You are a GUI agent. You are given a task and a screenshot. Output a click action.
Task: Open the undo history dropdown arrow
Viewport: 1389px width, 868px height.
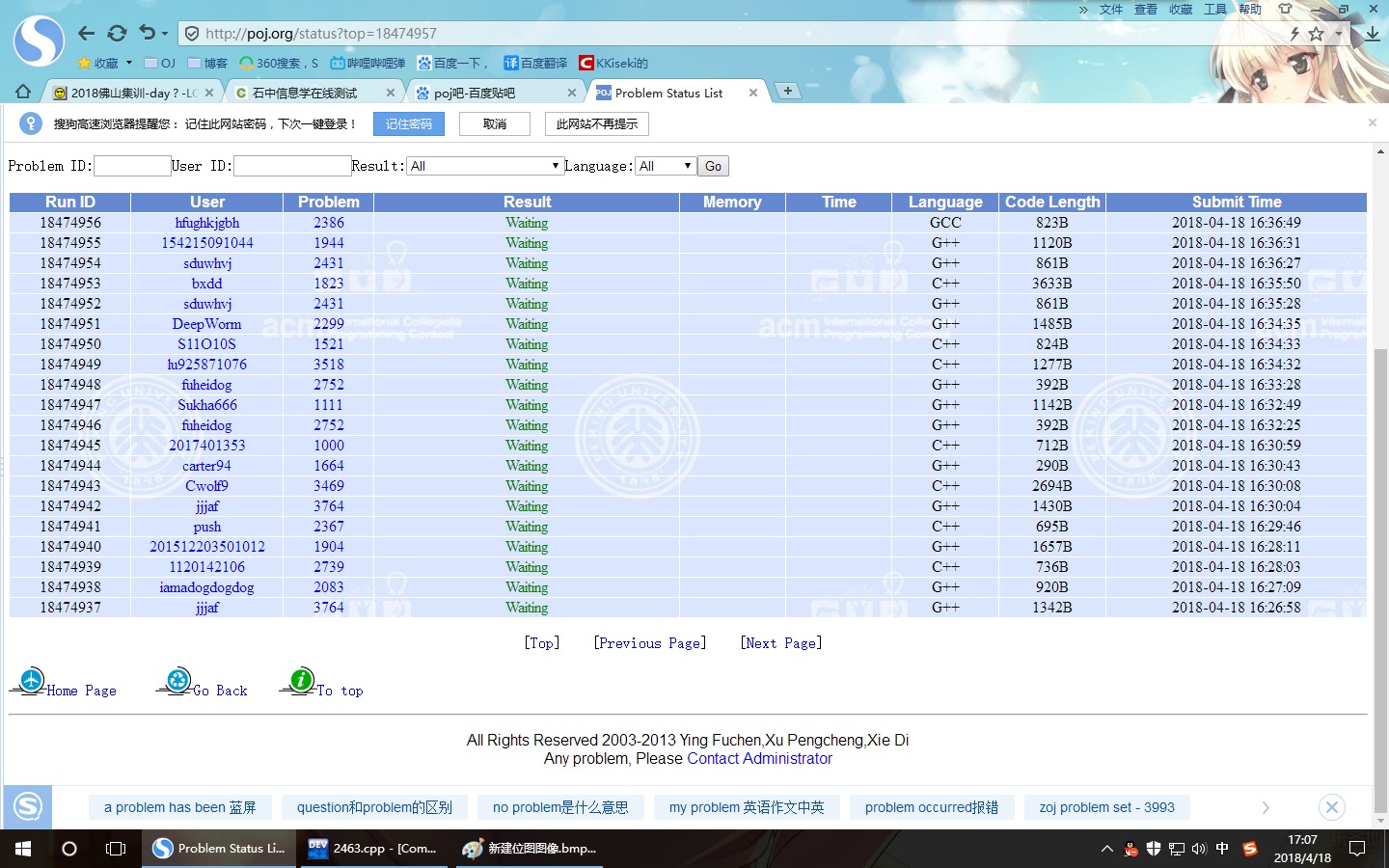165,34
